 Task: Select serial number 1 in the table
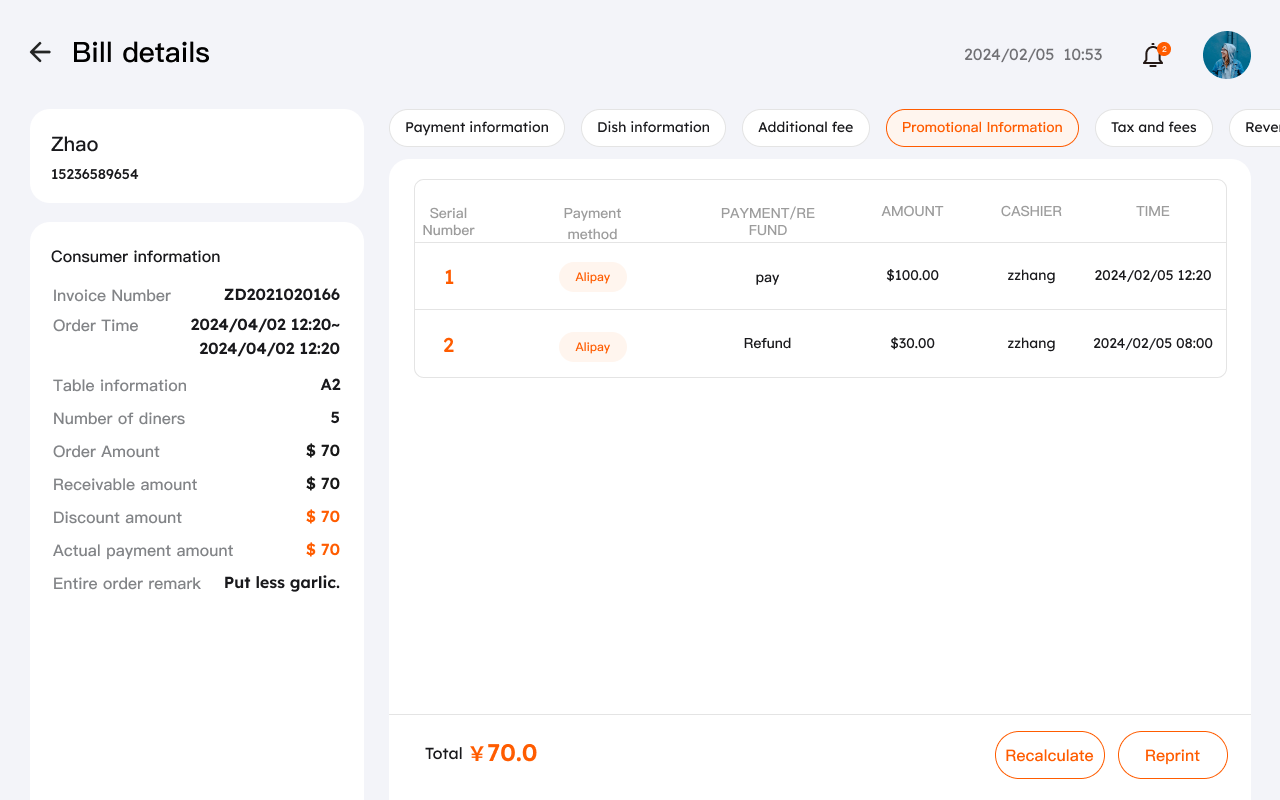[448, 277]
